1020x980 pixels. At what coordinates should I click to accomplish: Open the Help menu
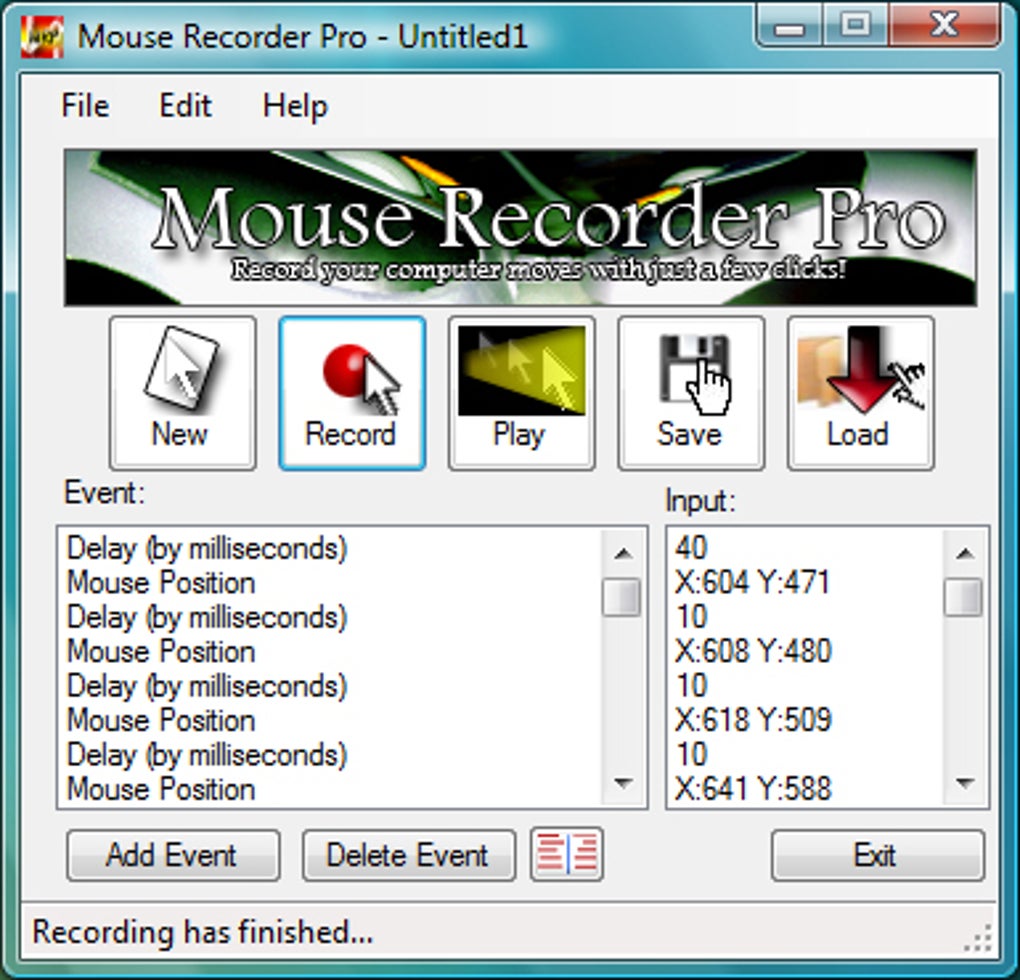point(295,105)
